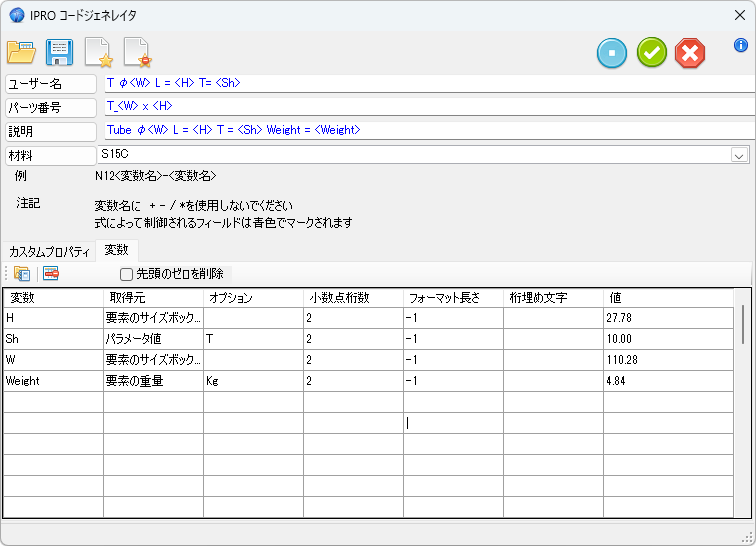Click the format length cell in H row

pos(454,318)
